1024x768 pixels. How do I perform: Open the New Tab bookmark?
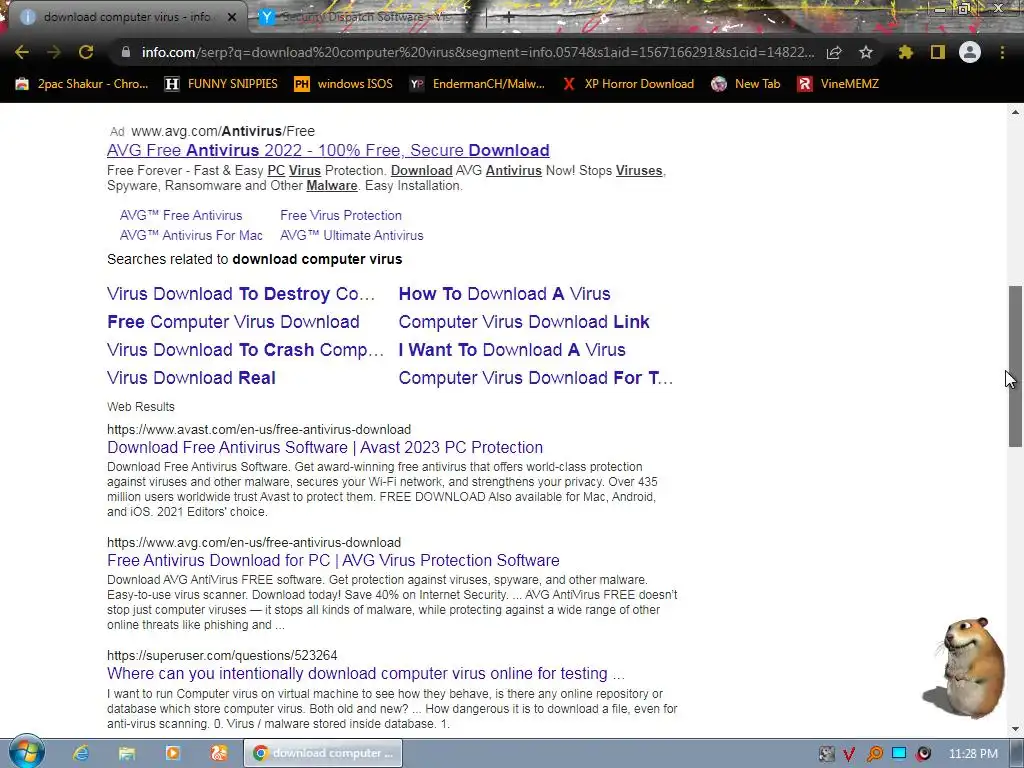746,84
